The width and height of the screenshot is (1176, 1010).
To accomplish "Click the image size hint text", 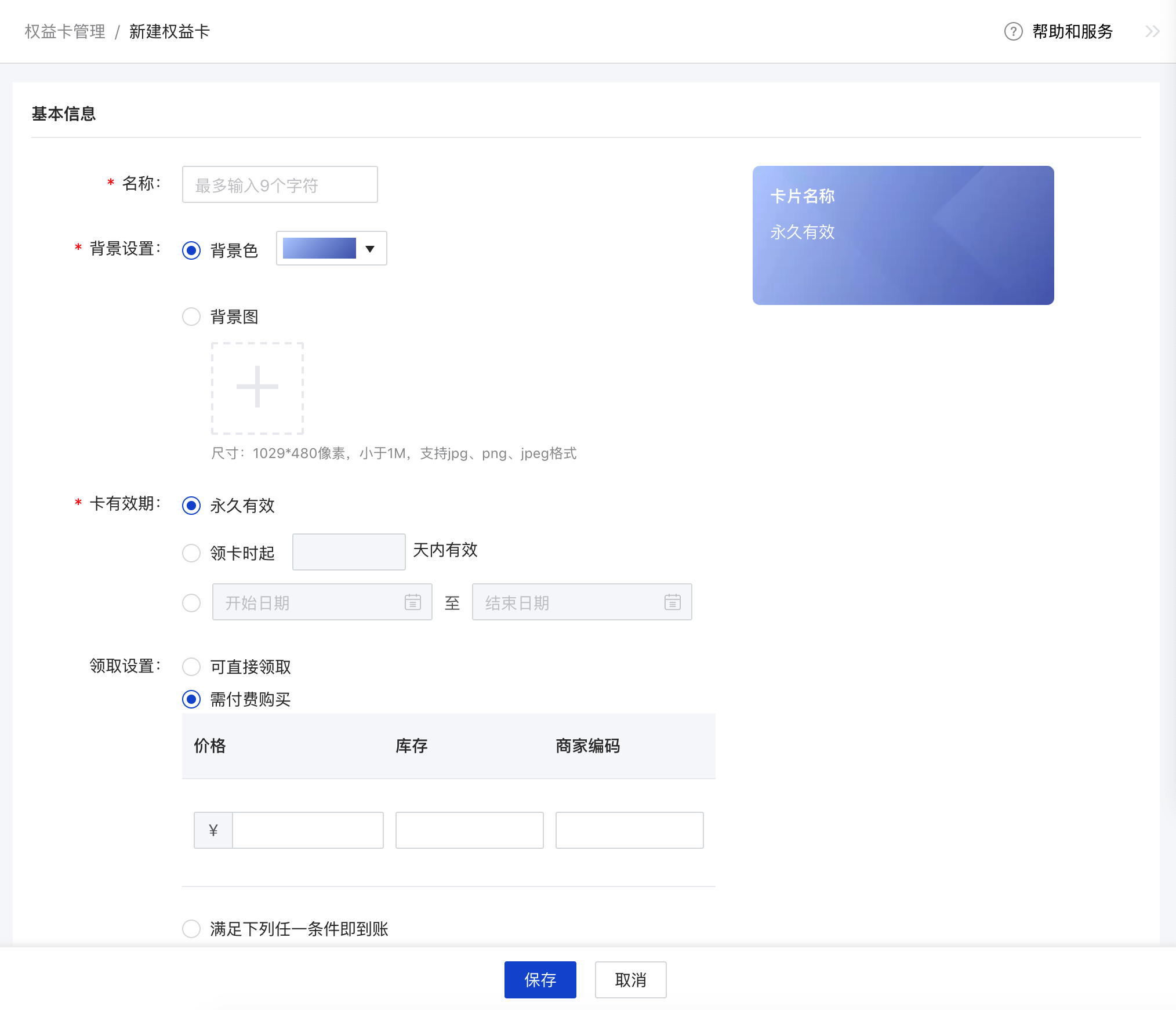I will point(394,453).
